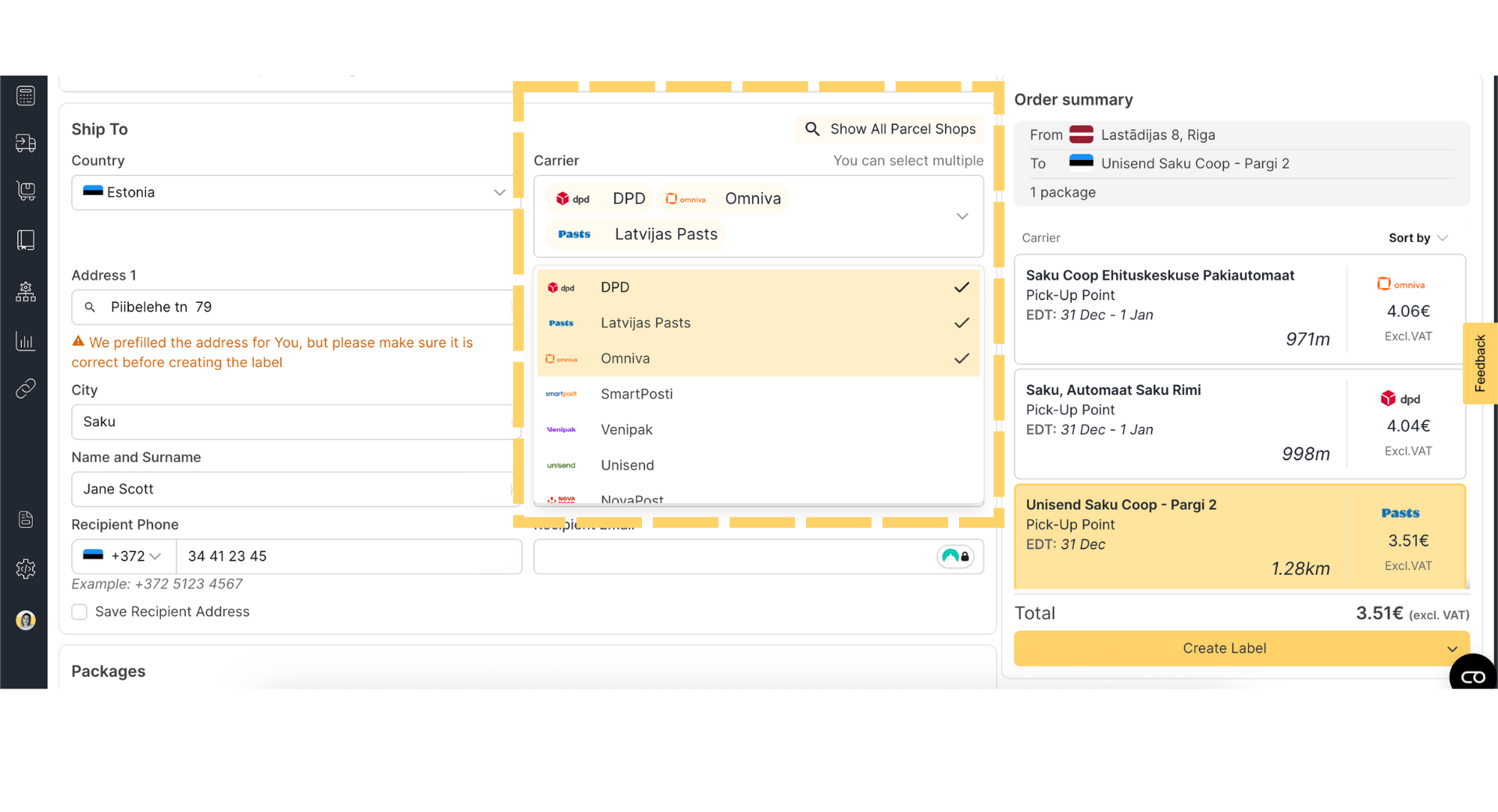Select SmartPosti from the carrier list
The image size is (1498, 812).
(x=637, y=394)
